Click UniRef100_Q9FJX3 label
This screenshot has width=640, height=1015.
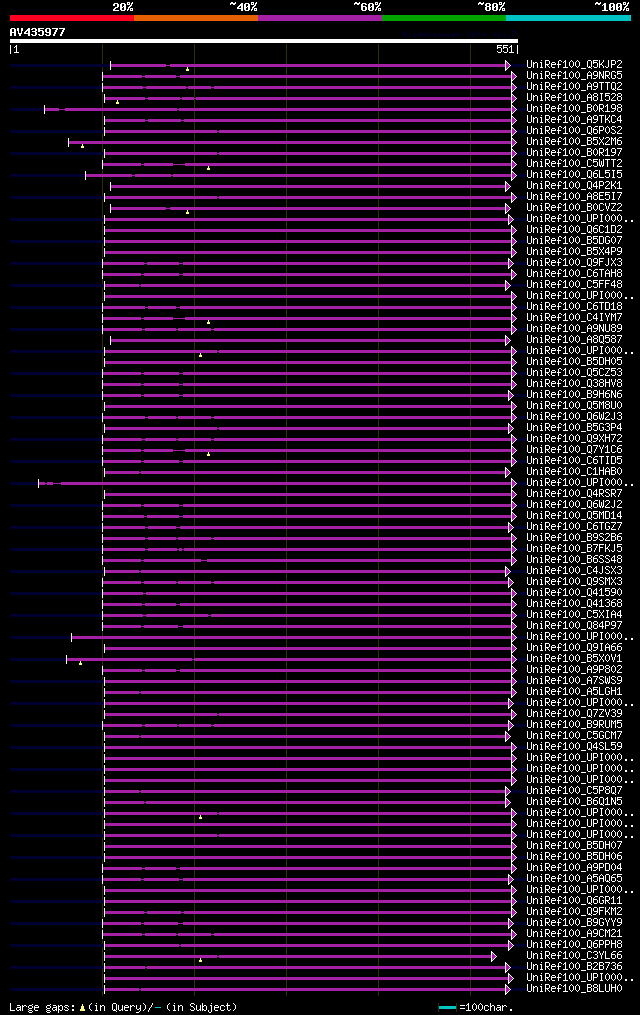(x=574, y=263)
